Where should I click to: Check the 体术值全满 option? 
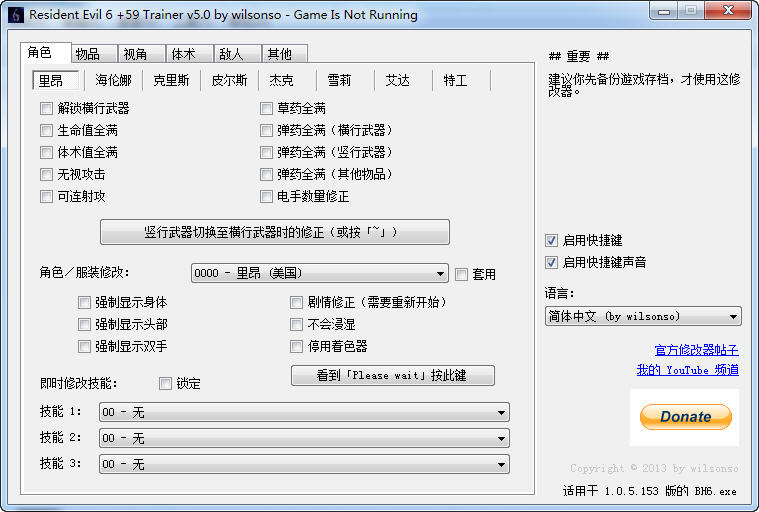click(x=46, y=152)
